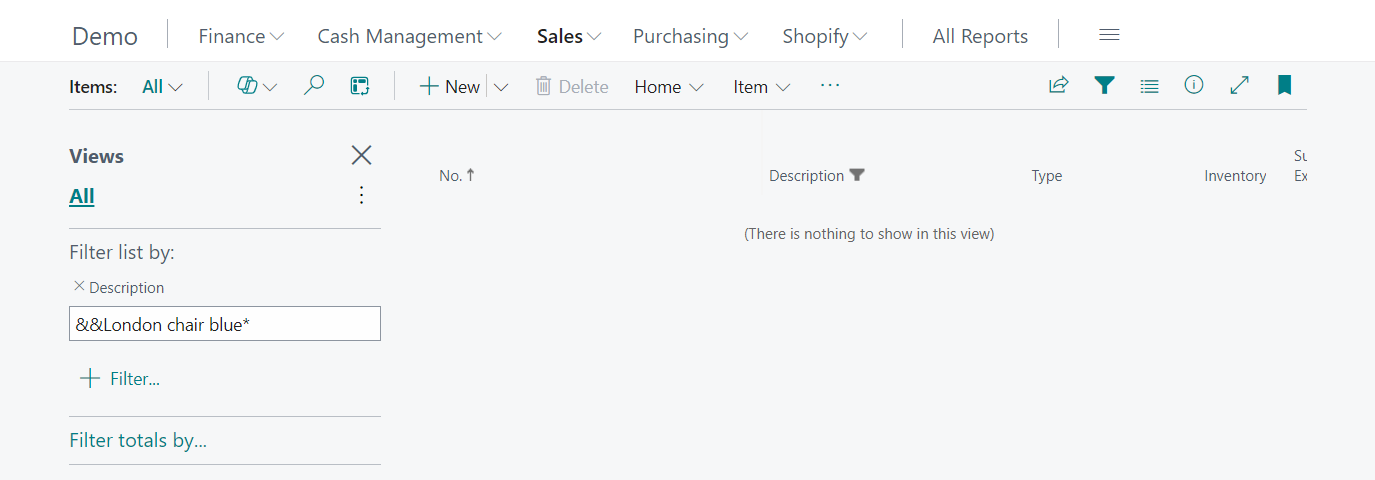
Task: Toggle the FactBox information icon
Action: (1193, 86)
